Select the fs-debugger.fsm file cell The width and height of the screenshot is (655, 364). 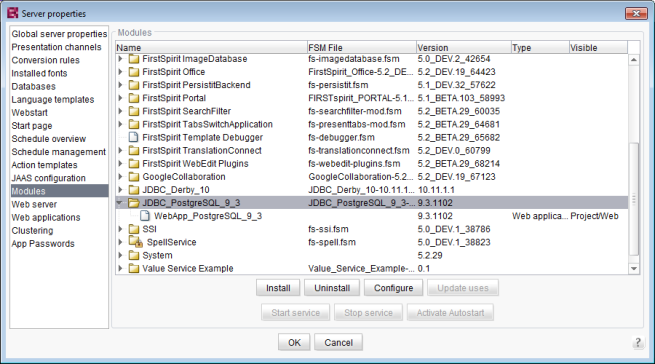tap(341, 137)
